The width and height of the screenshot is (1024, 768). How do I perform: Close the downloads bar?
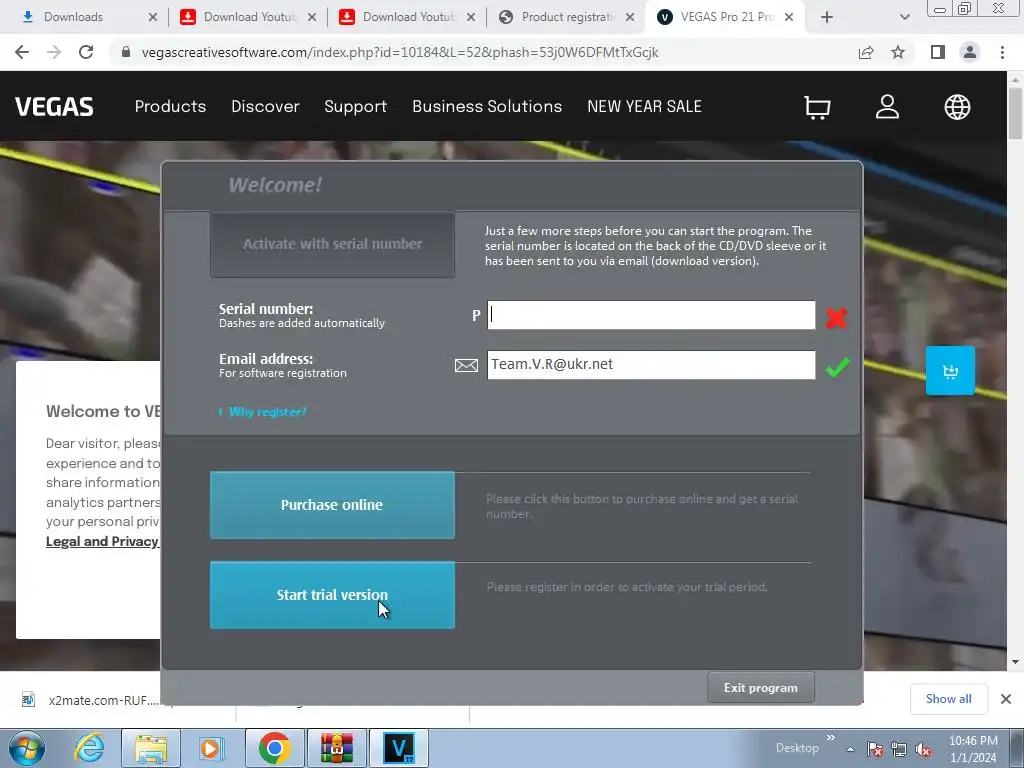pyautogui.click(x=1006, y=699)
